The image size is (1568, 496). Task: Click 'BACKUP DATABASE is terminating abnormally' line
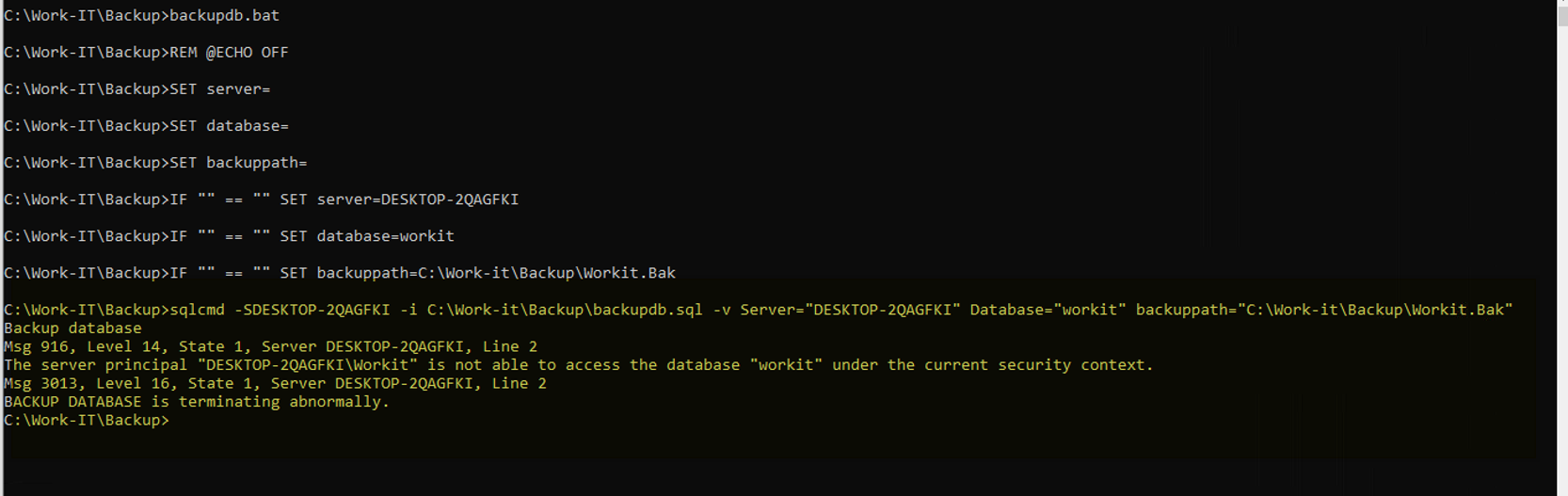(197, 402)
